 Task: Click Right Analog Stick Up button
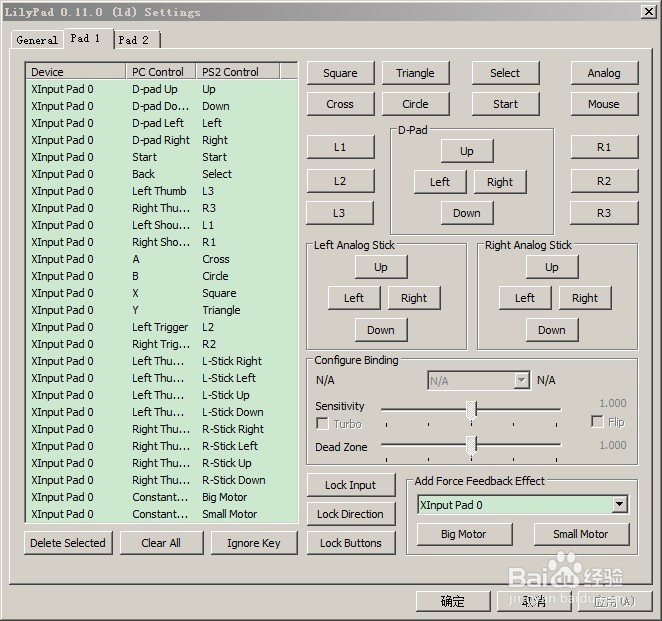(x=552, y=267)
